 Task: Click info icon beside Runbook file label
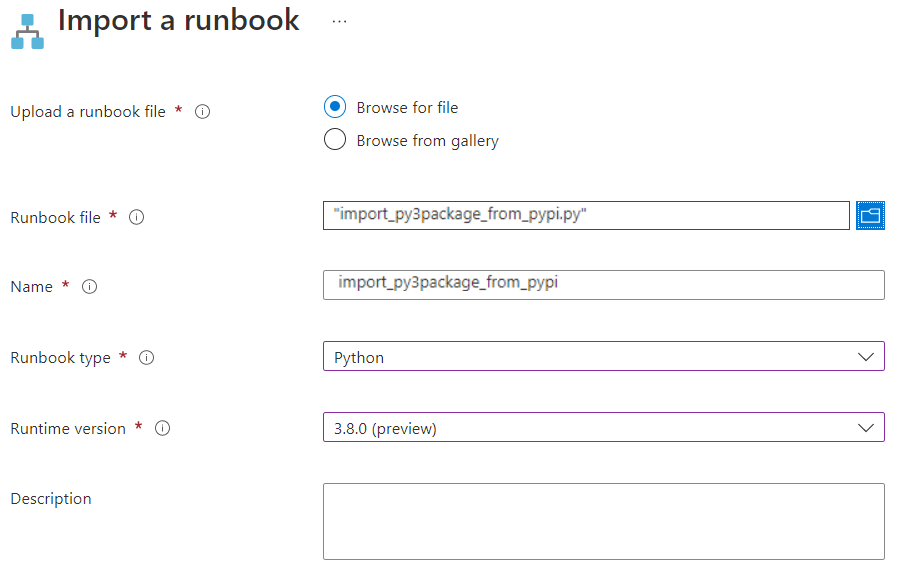click(x=137, y=217)
